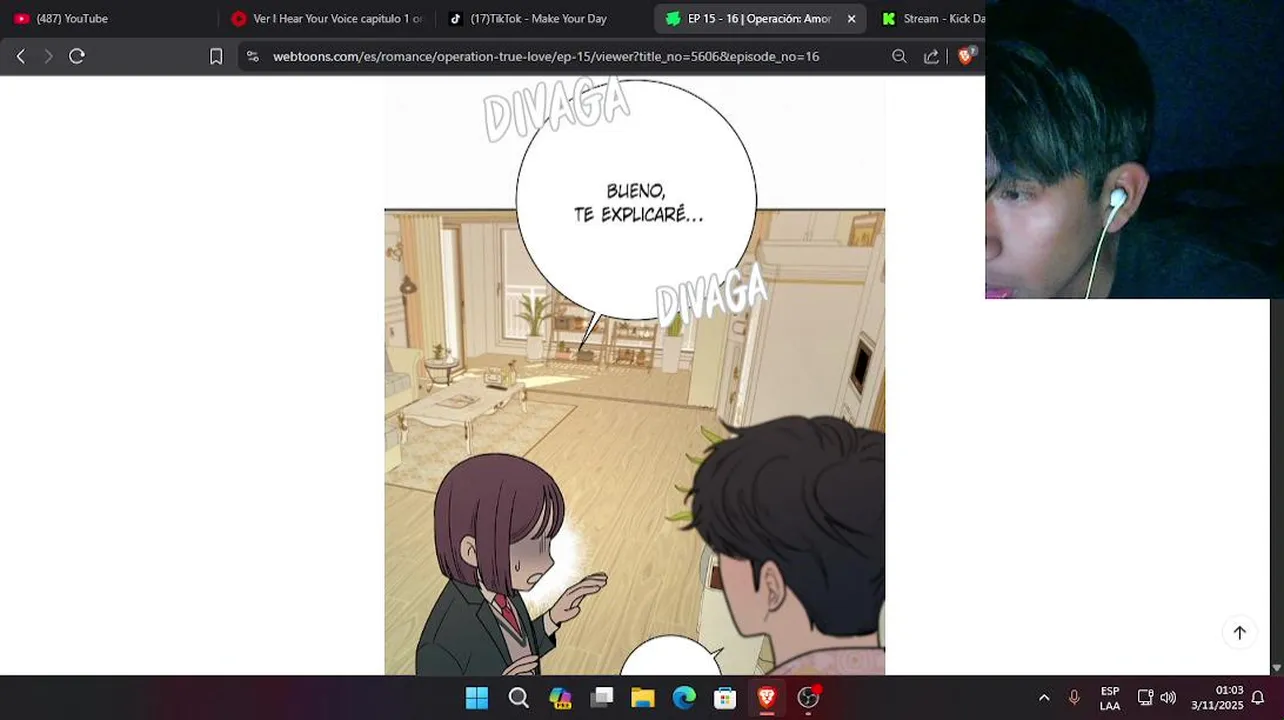Image resolution: width=1284 pixels, height=720 pixels.
Task: Open the network status tray icon
Action: (x=1146, y=698)
